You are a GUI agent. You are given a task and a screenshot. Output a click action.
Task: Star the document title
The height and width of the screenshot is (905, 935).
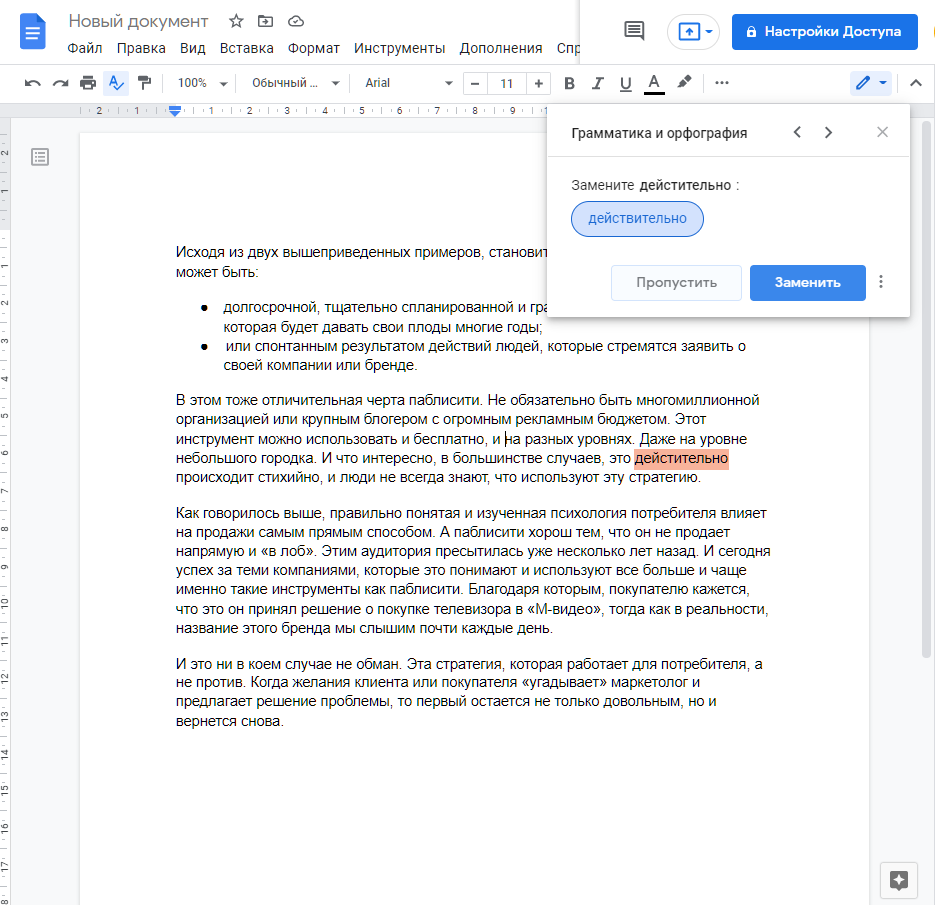click(x=236, y=21)
